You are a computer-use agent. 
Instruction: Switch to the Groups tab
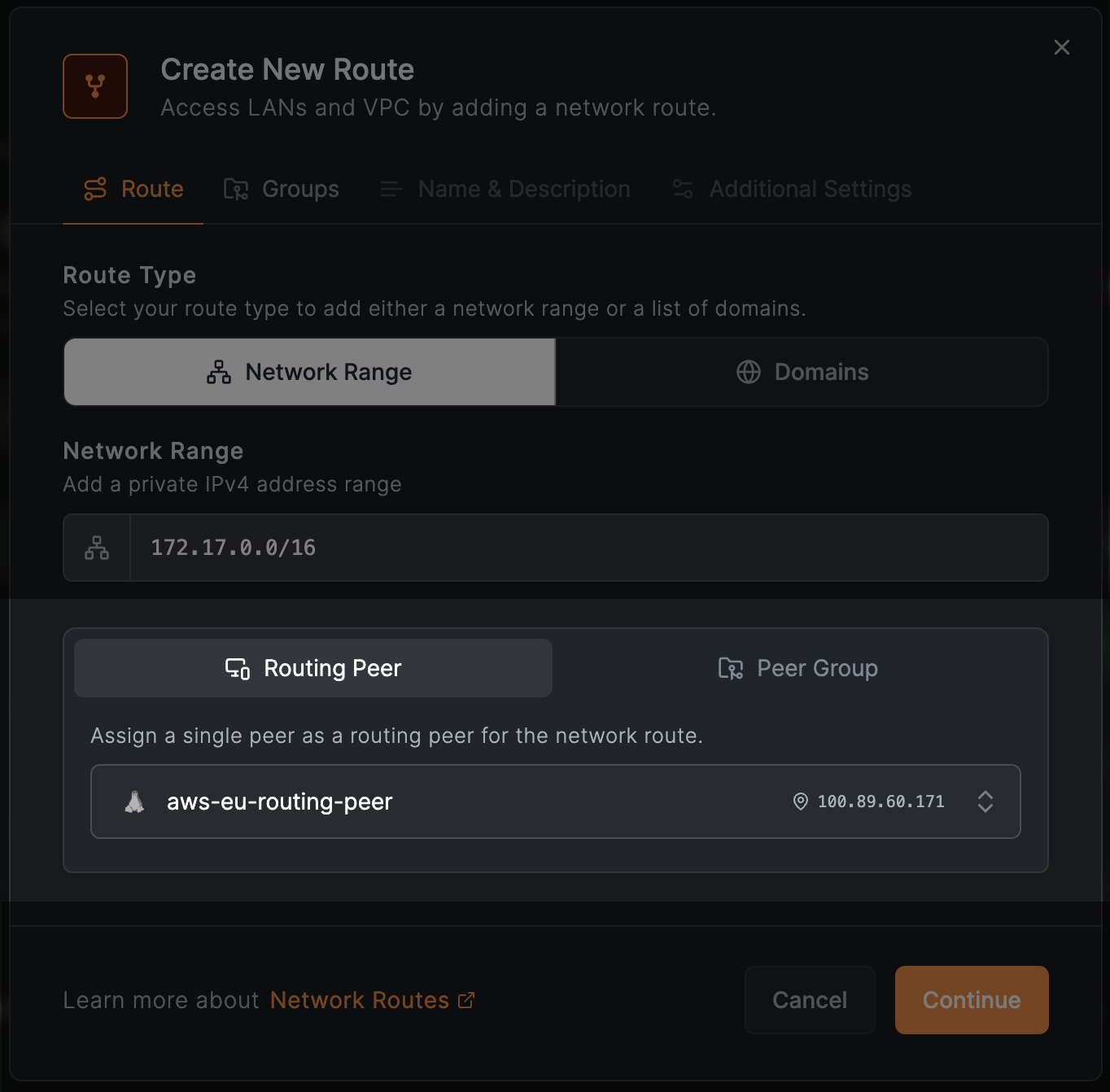coord(281,189)
